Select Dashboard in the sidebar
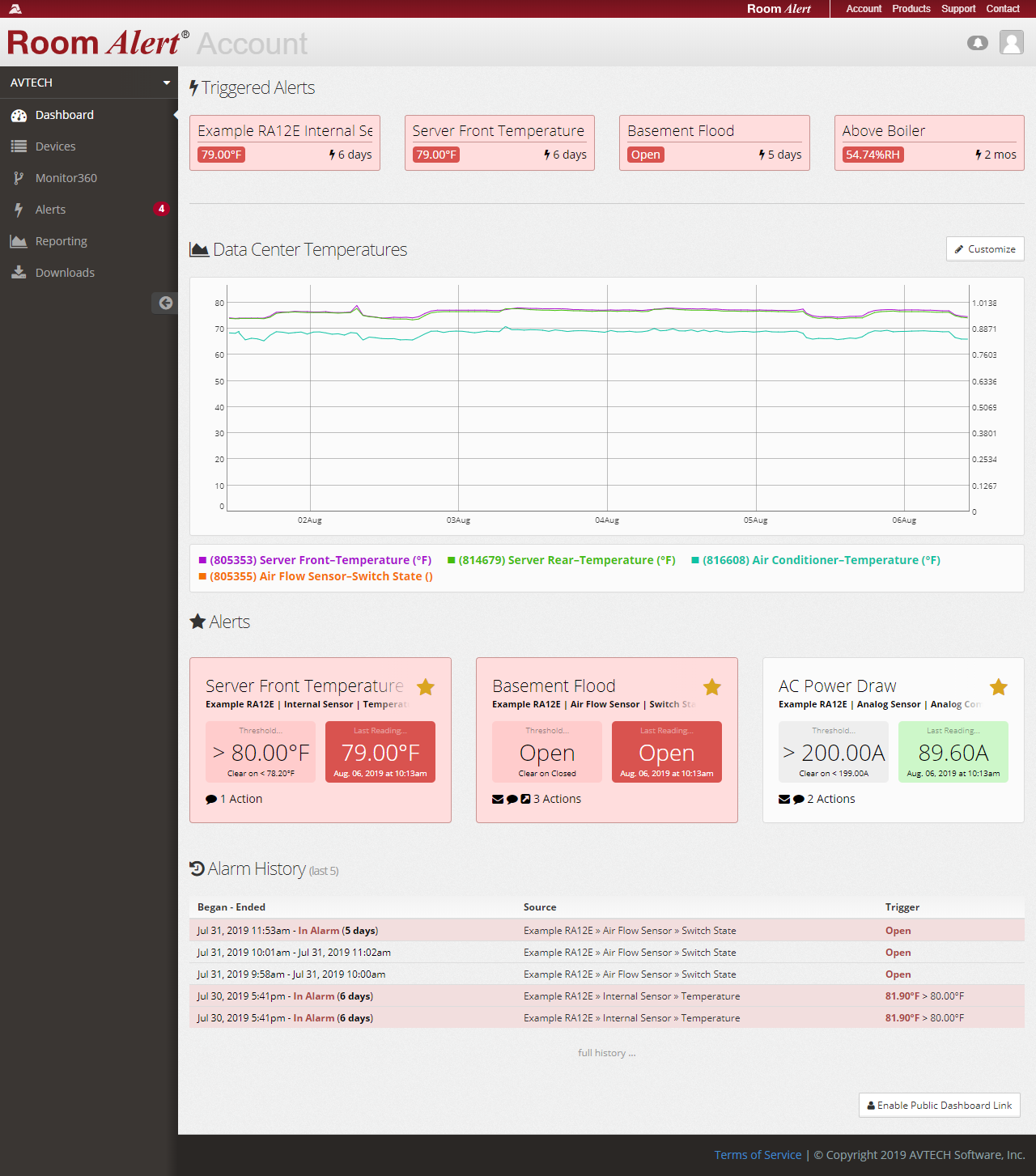This screenshot has width=1036, height=1176. (x=64, y=115)
